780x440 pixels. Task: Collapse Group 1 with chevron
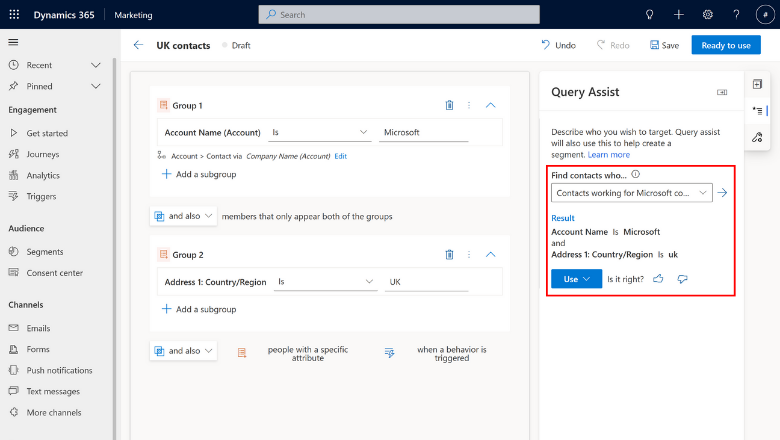(490, 105)
